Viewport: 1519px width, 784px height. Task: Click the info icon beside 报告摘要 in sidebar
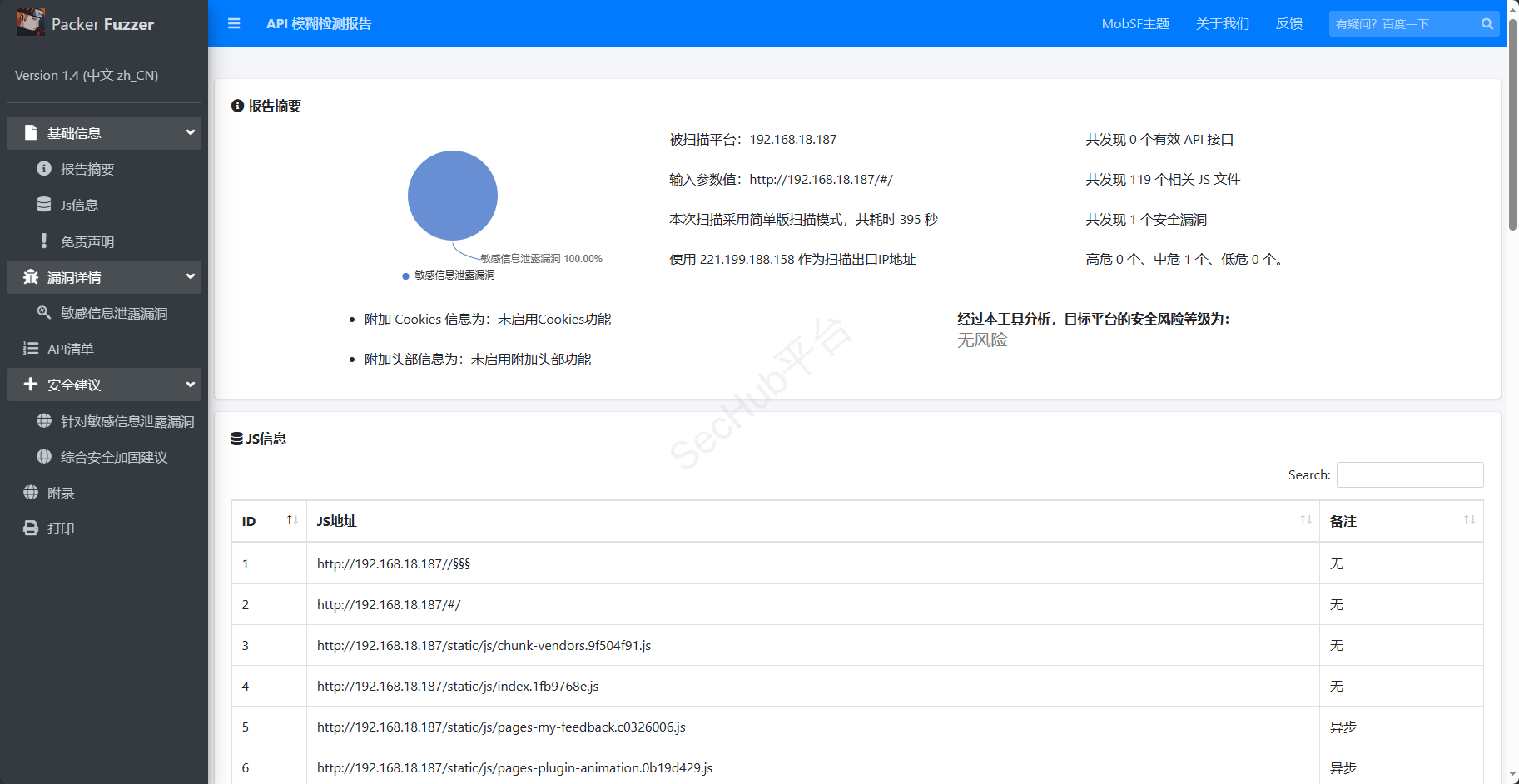(44, 169)
